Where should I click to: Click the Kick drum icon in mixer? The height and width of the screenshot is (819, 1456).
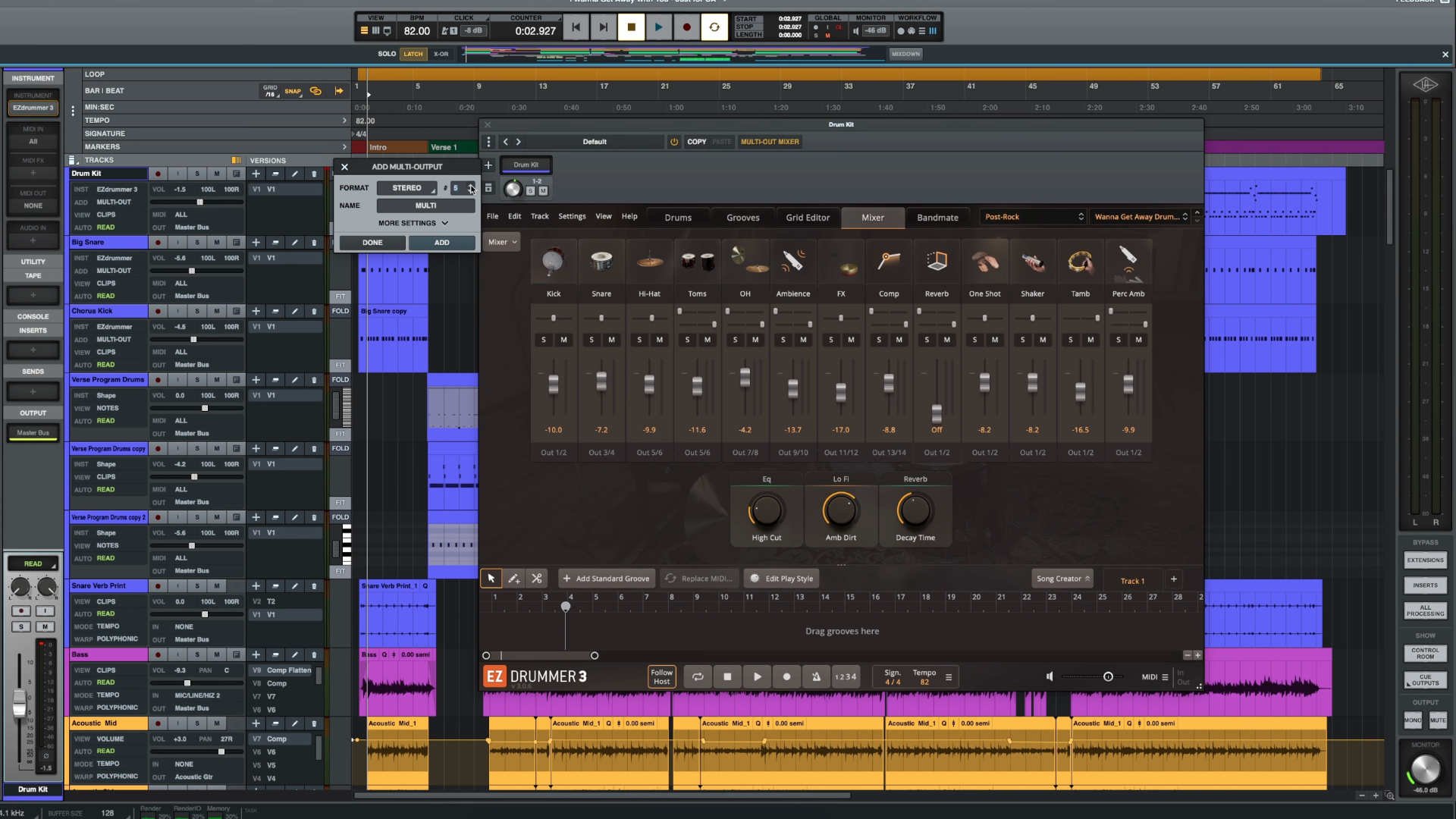(x=554, y=262)
